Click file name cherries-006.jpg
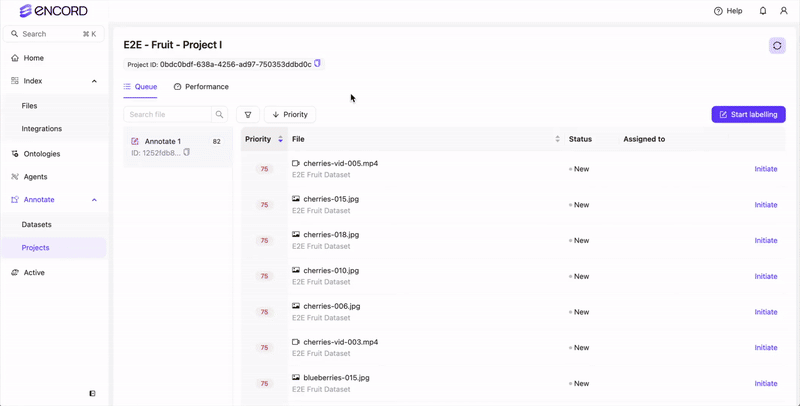 pyautogui.click(x=332, y=306)
